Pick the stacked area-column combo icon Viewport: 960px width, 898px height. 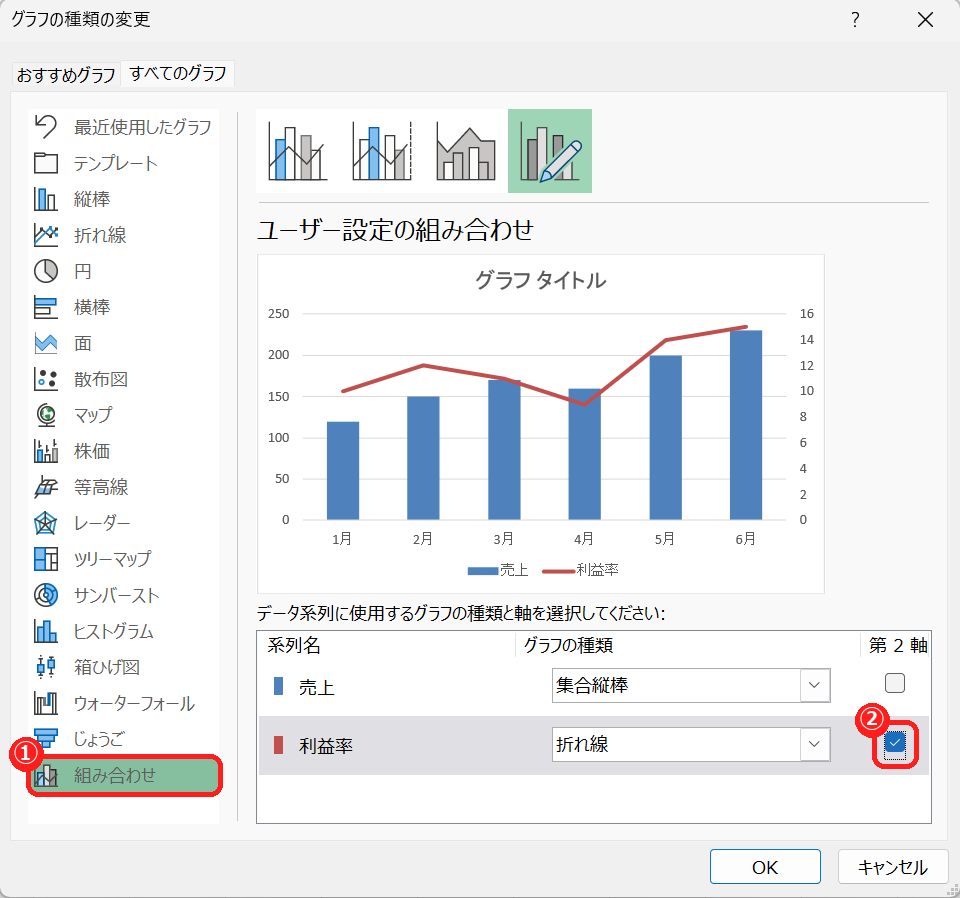[x=465, y=151]
